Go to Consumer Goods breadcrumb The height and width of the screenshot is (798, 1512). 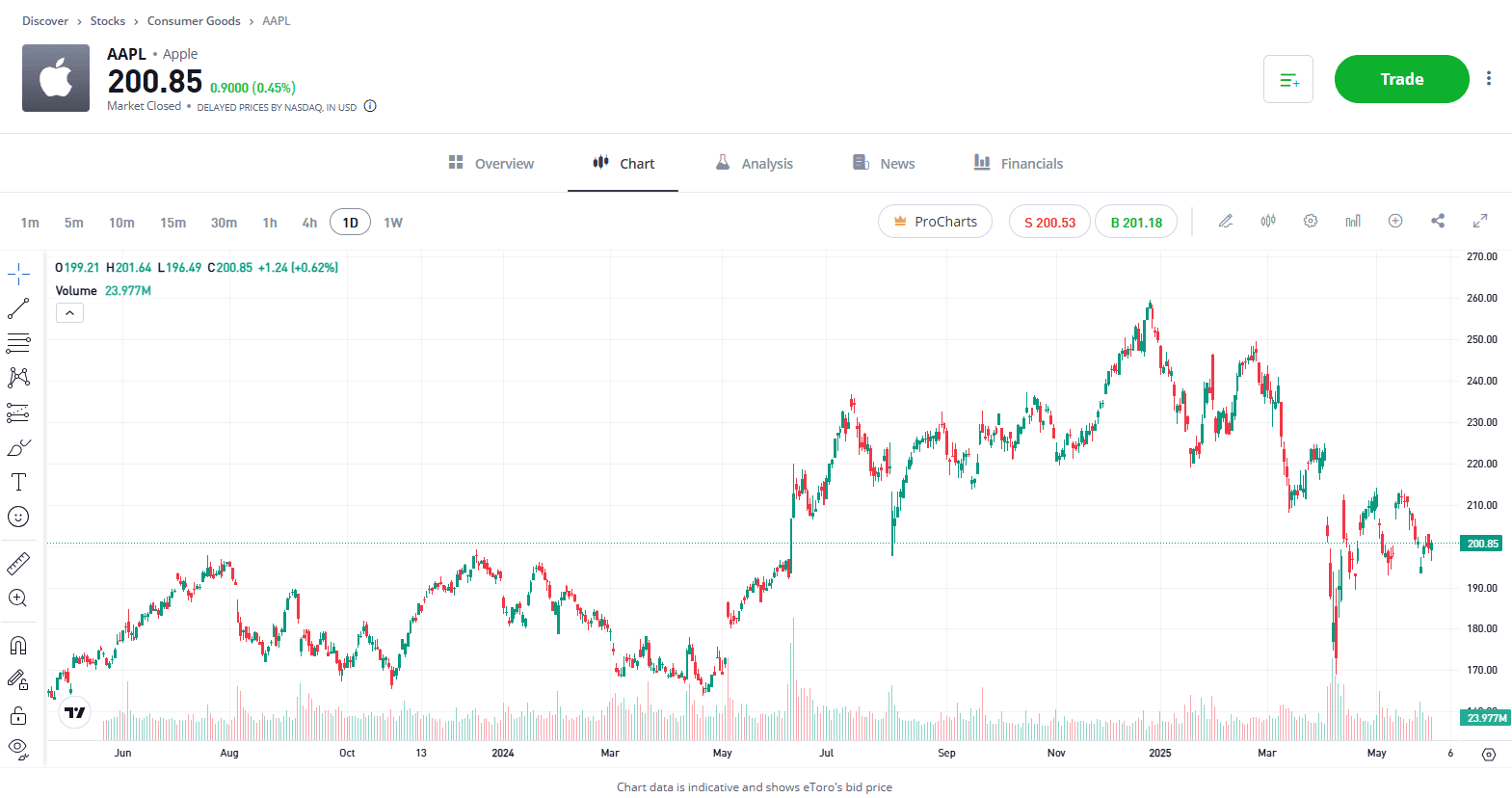pos(194,20)
